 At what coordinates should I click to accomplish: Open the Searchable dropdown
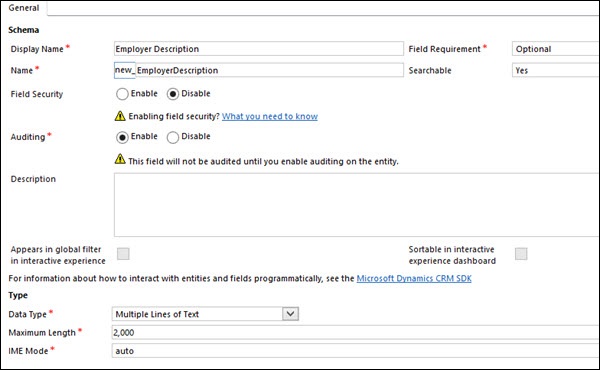(556, 70)
